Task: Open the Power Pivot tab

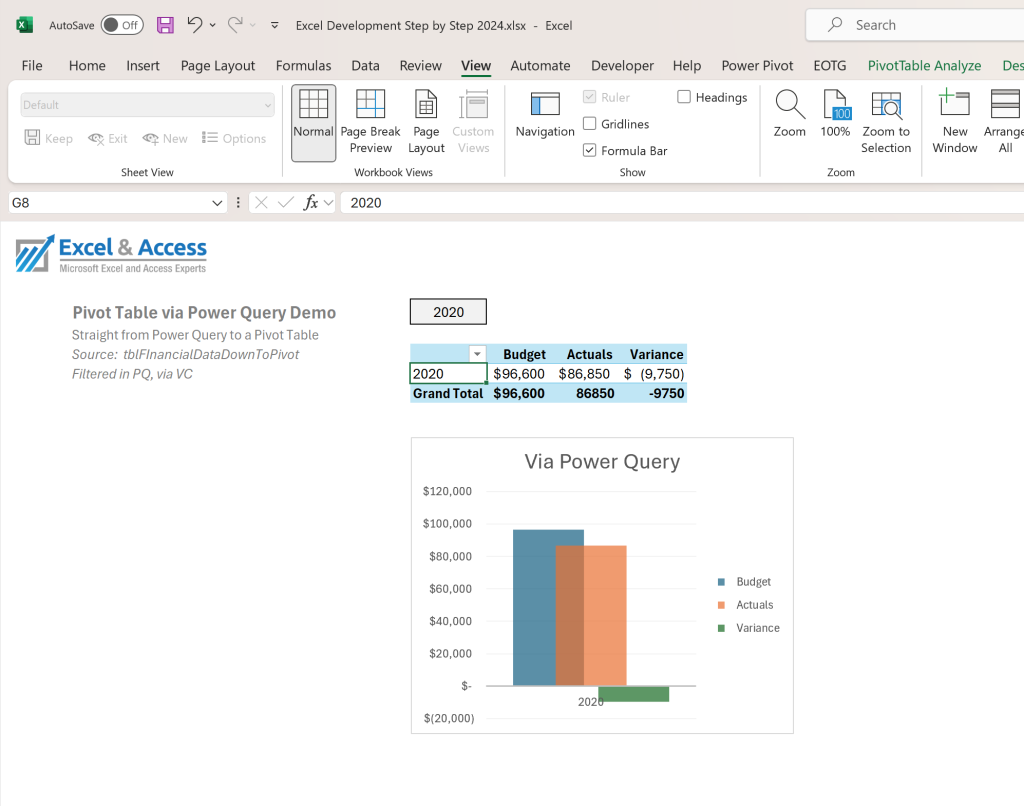Action: click(757, 65)
